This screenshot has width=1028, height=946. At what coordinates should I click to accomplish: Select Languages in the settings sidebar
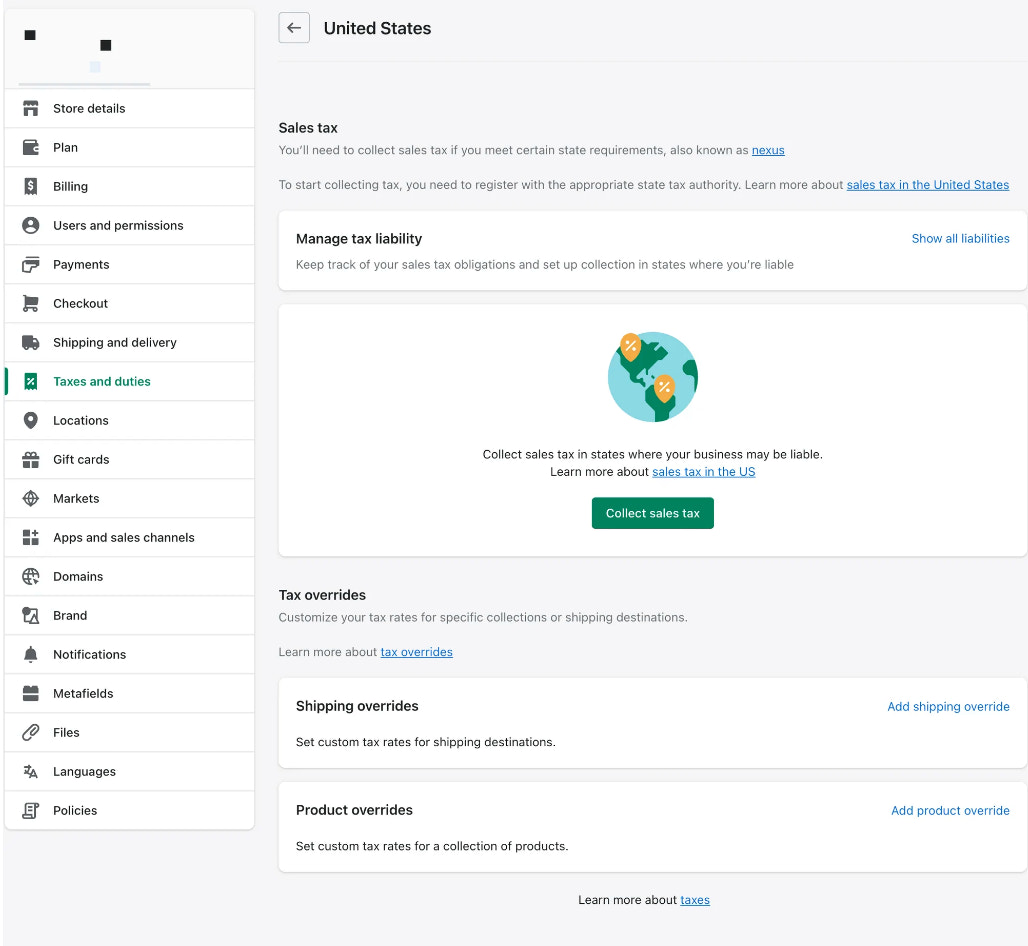84,771
